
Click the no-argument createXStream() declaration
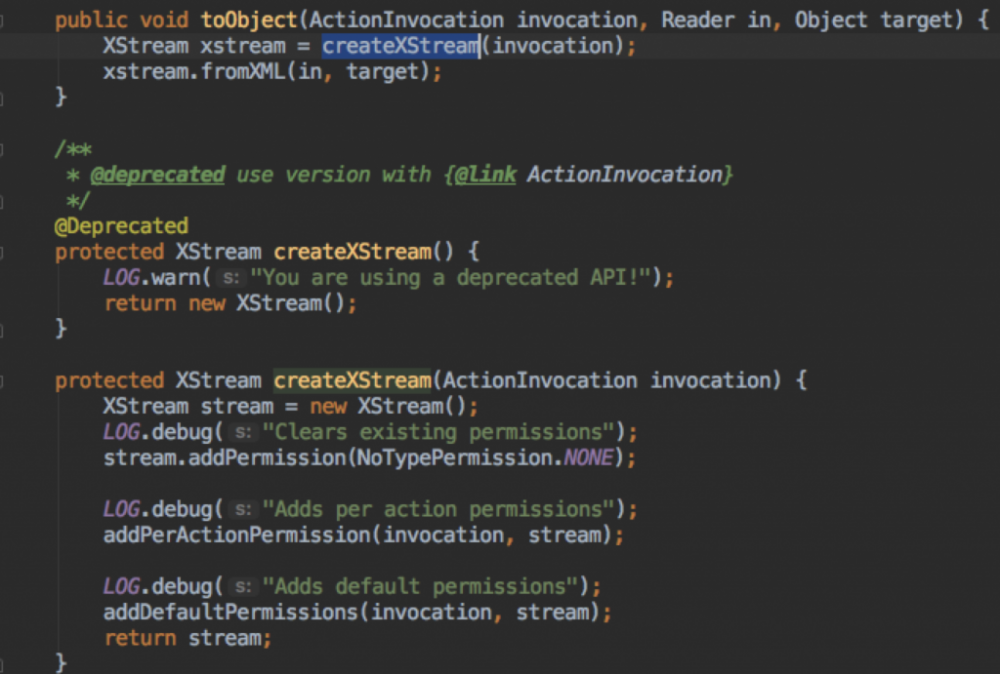[x=353, y=252]
